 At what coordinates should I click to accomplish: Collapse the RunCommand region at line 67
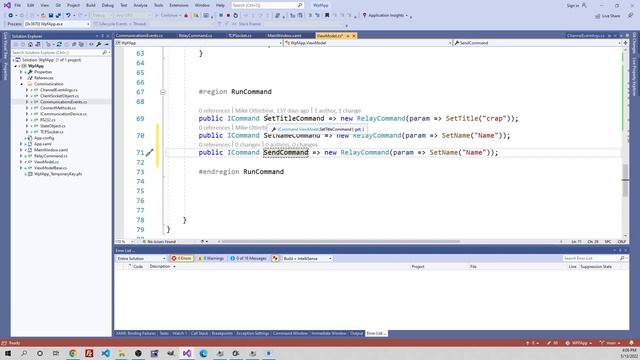(x=162, y=92)
